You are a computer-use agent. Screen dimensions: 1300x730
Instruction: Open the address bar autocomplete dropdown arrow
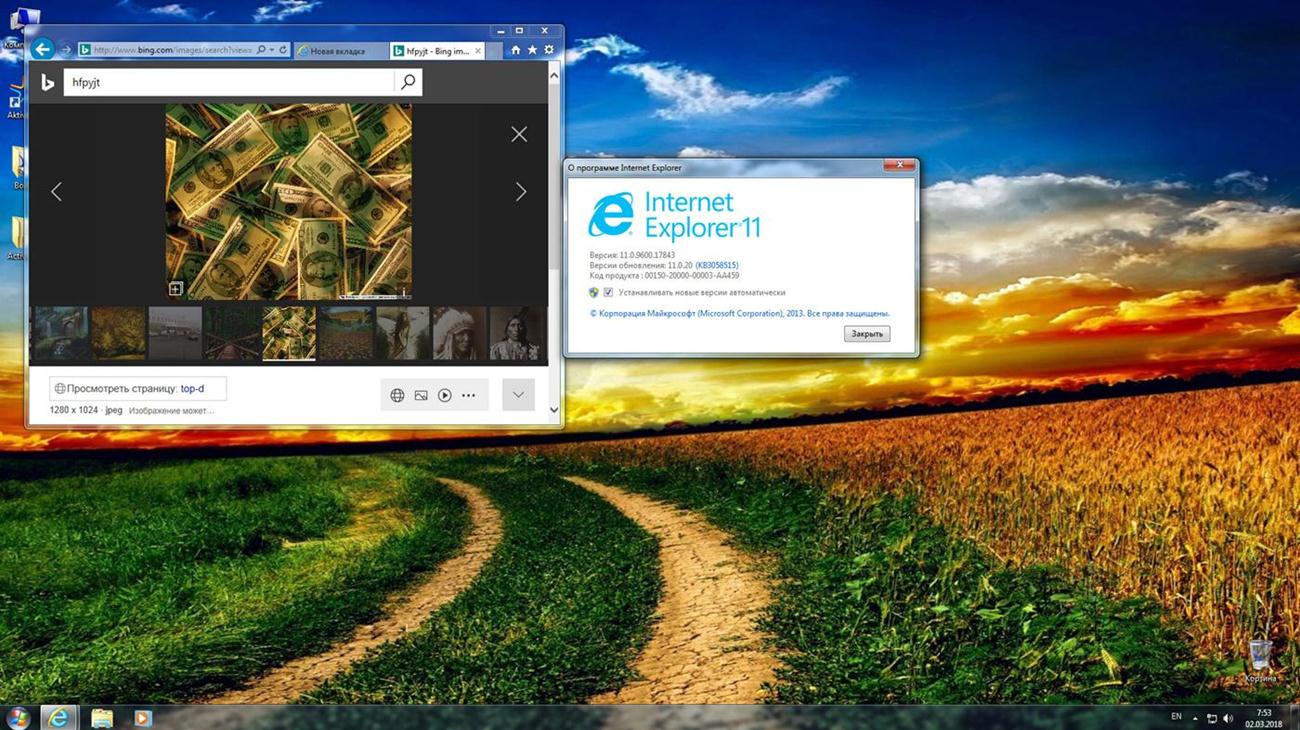click(x=271, y=50)
